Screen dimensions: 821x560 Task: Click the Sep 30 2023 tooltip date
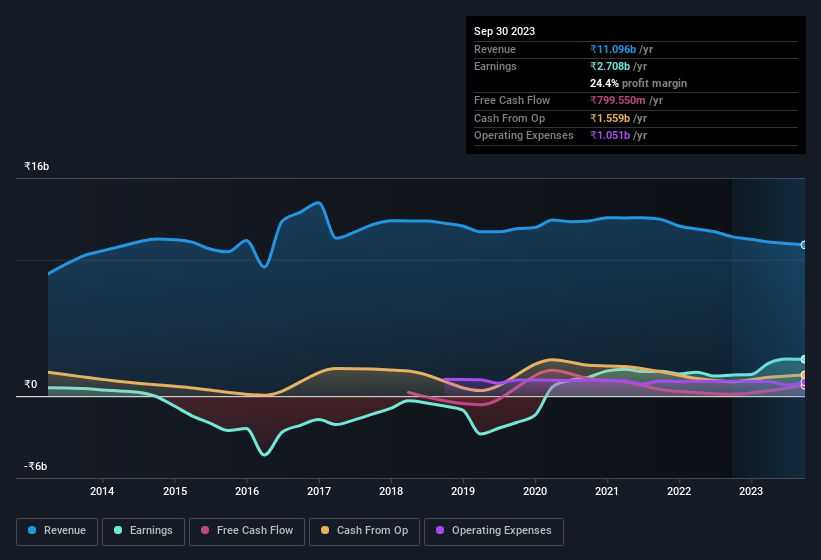pos(504,31)
